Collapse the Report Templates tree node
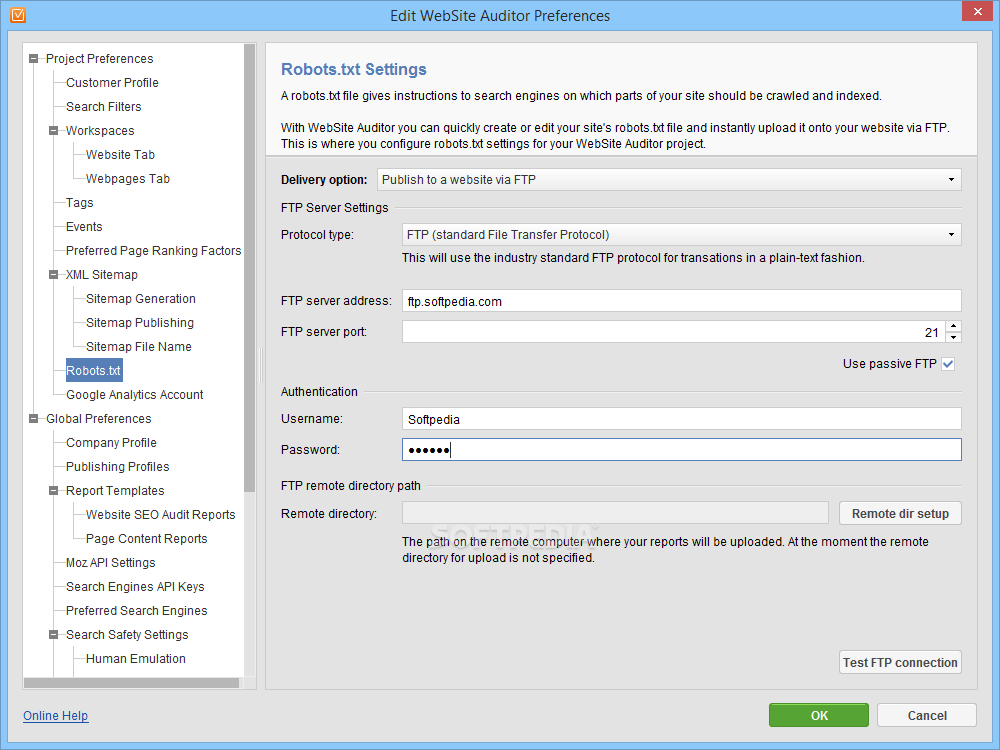Viewport: 1000px width, 750px height. [x=54, y=491]
